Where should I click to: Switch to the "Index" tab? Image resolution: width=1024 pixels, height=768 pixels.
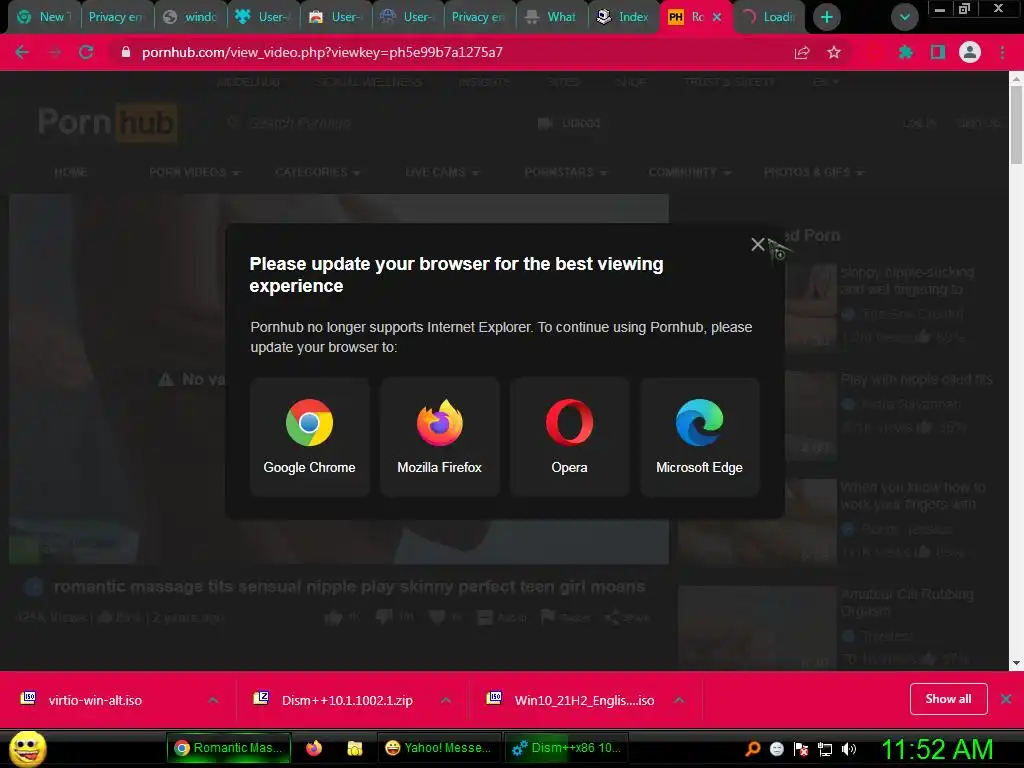point(624,17)
